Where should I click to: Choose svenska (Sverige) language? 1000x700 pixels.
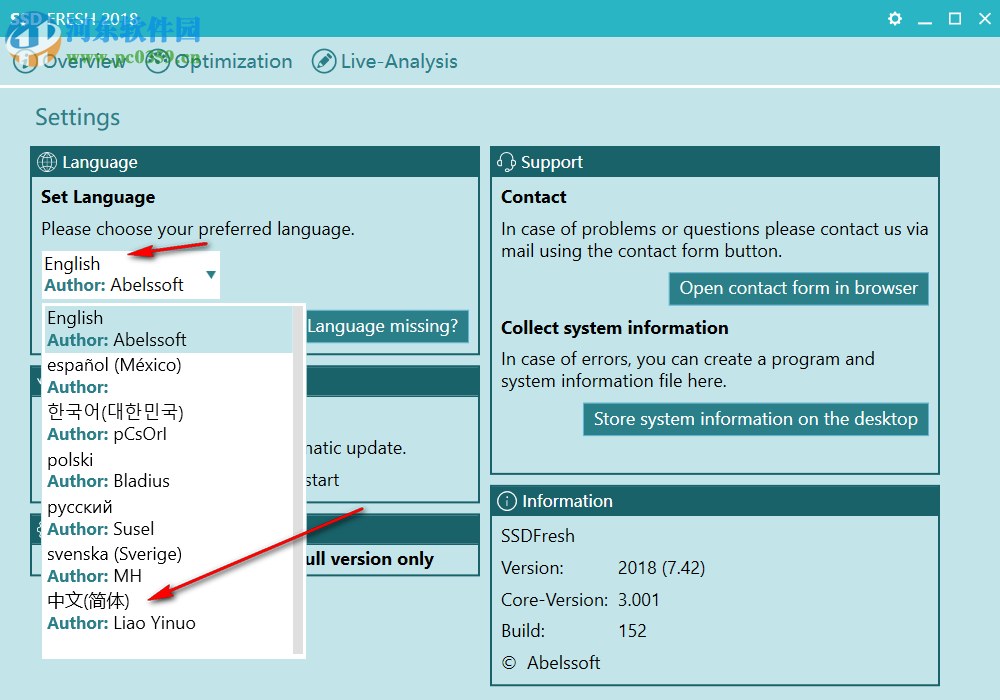[x=169, y=564]
